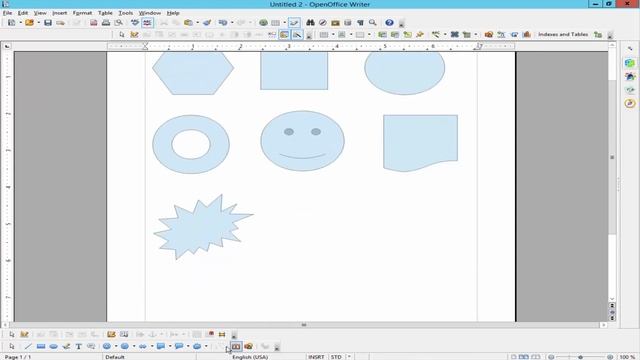Toggle the Show Draw Functions button
The width and height of the screenshot is (640, 360).
click(294, 23)
